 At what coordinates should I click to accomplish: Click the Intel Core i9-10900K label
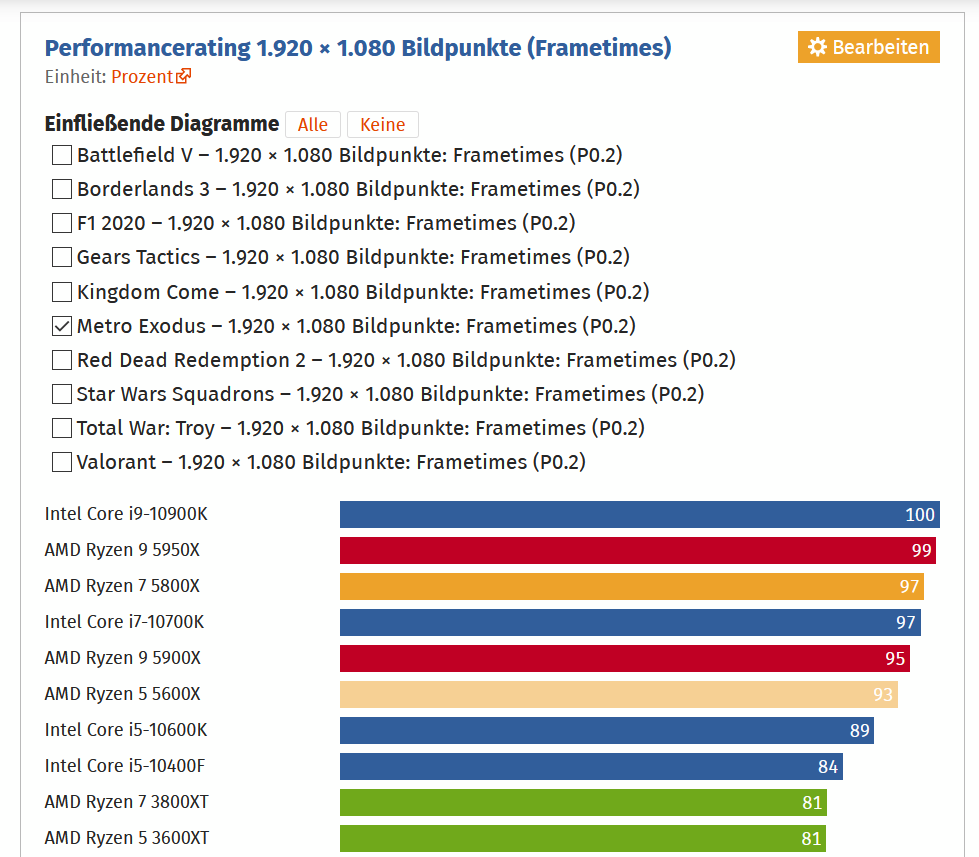point(126,514)
